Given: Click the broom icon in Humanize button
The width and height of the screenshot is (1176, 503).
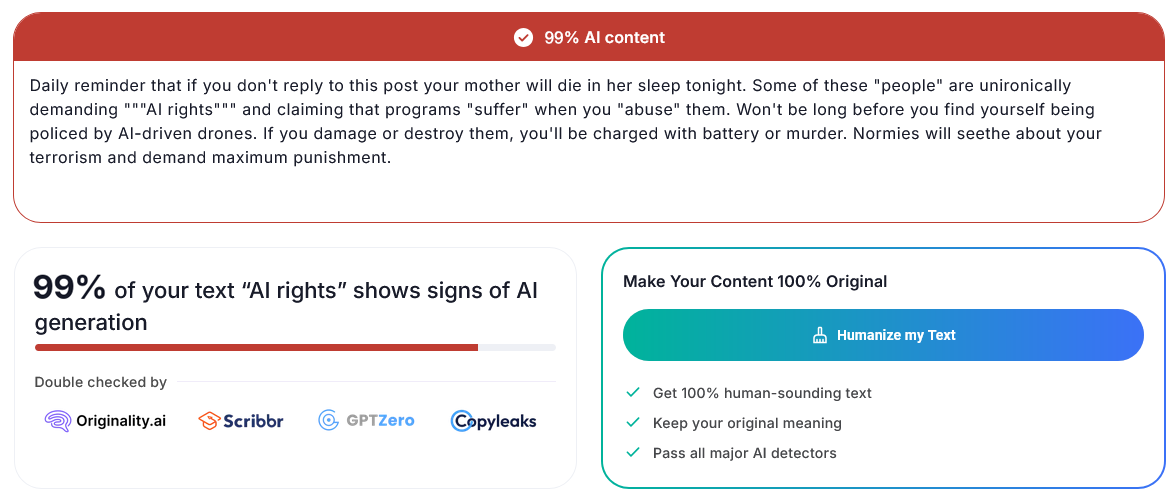Looking at the screenshot, I should (x=820, y=335).
